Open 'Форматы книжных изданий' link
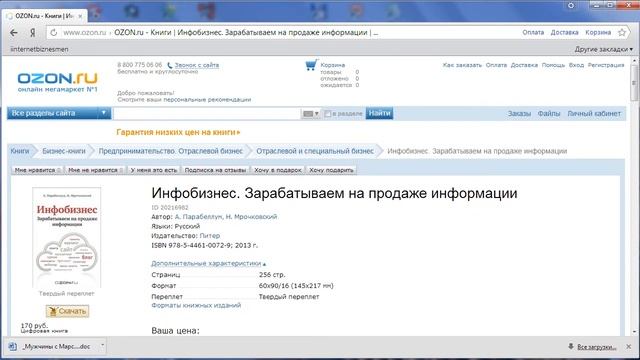The image size is (640, 360). (196, 305)
